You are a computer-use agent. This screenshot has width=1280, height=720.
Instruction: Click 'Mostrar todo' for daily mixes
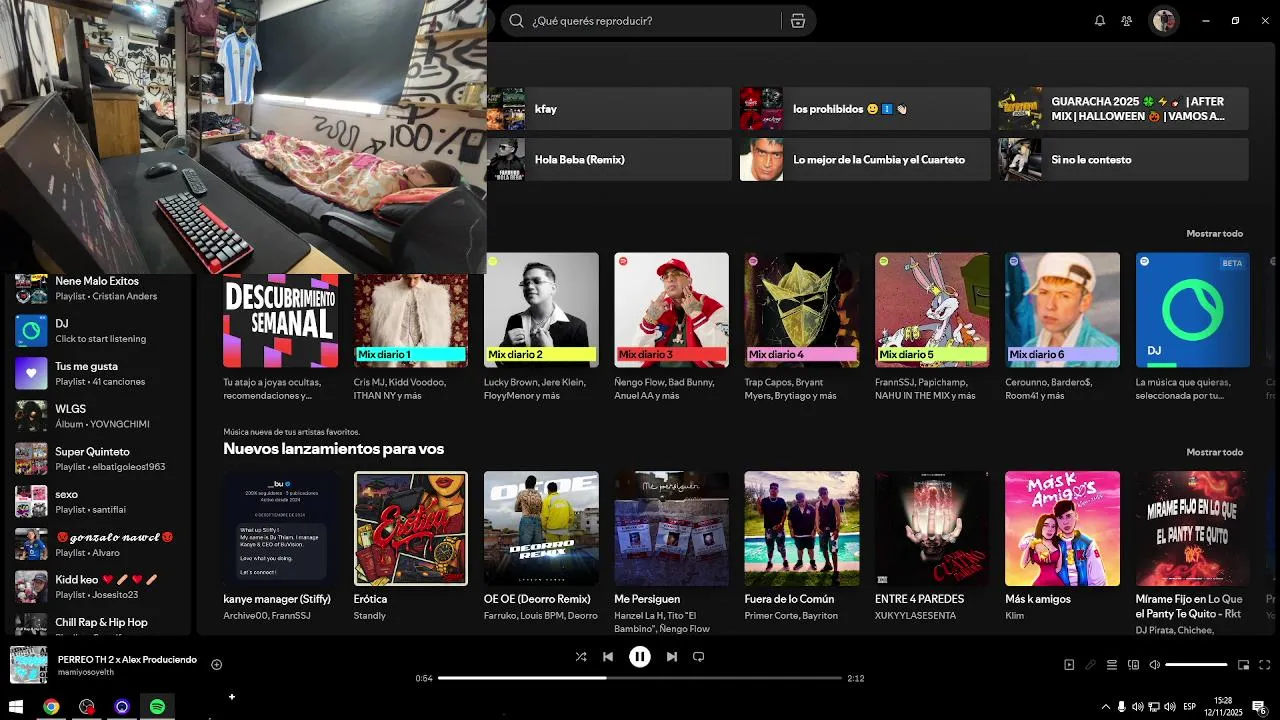(1214, 234)
